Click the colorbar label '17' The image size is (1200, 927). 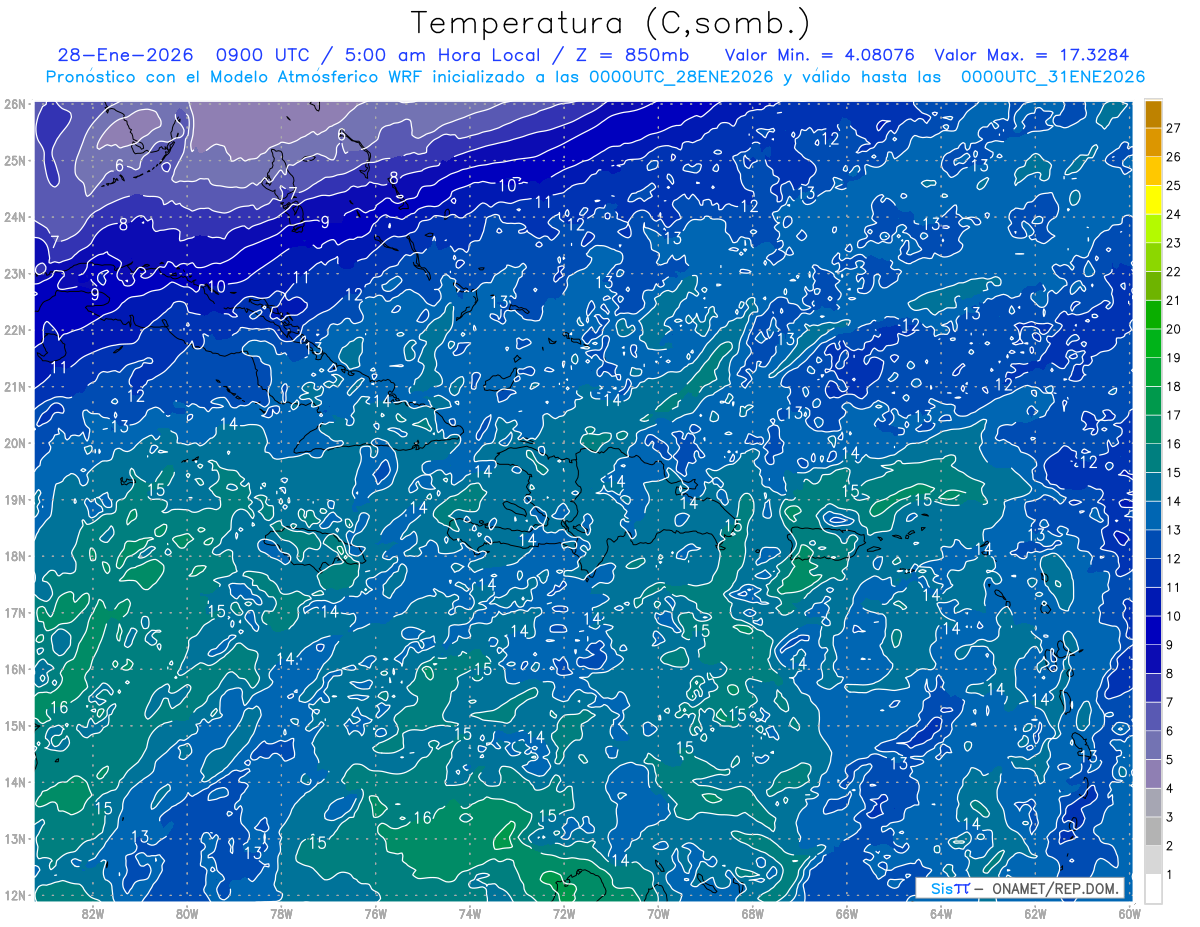(1173, 415)
